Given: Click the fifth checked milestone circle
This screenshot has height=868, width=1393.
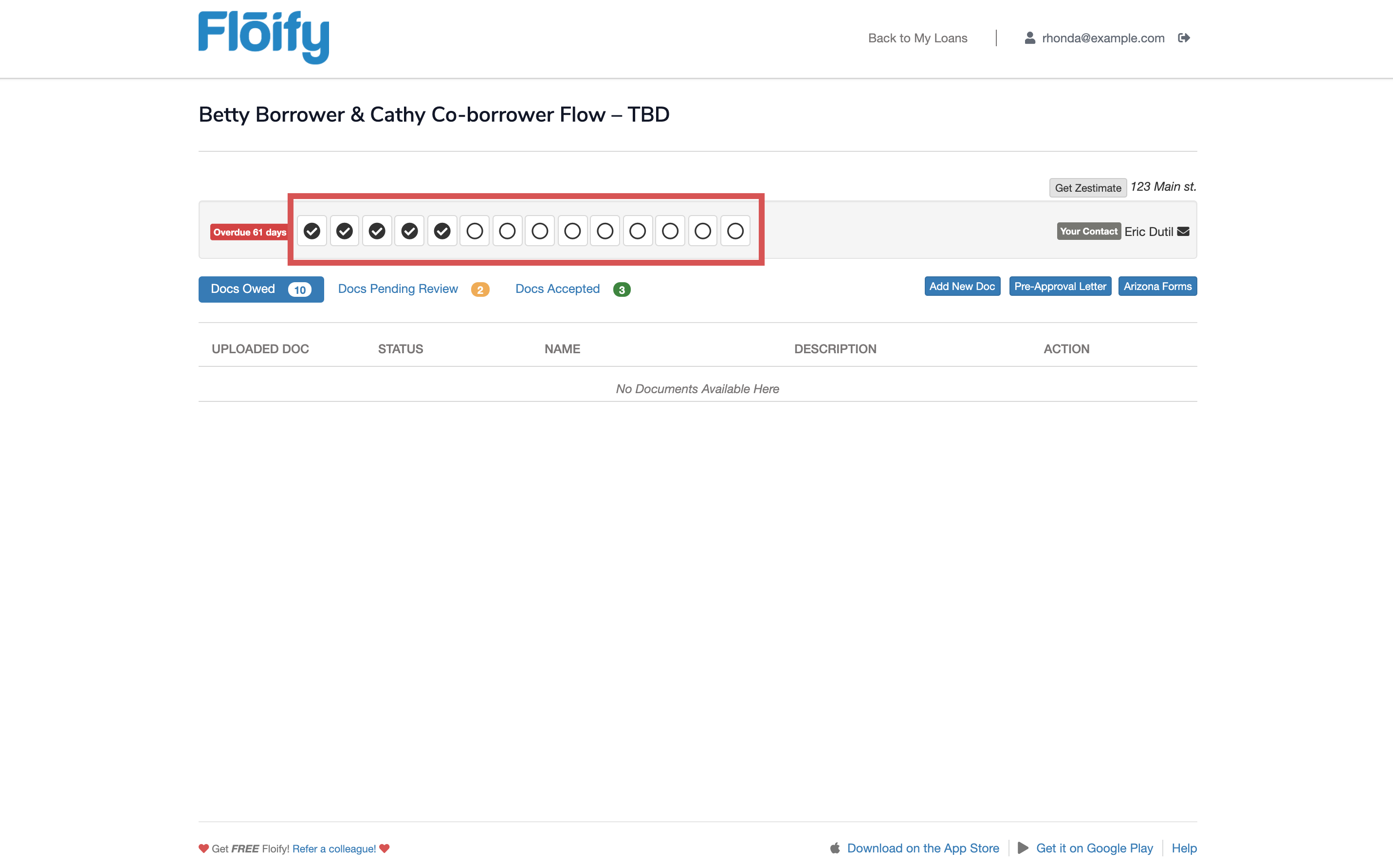Looking at the screenshot, I should coord(442,231).
